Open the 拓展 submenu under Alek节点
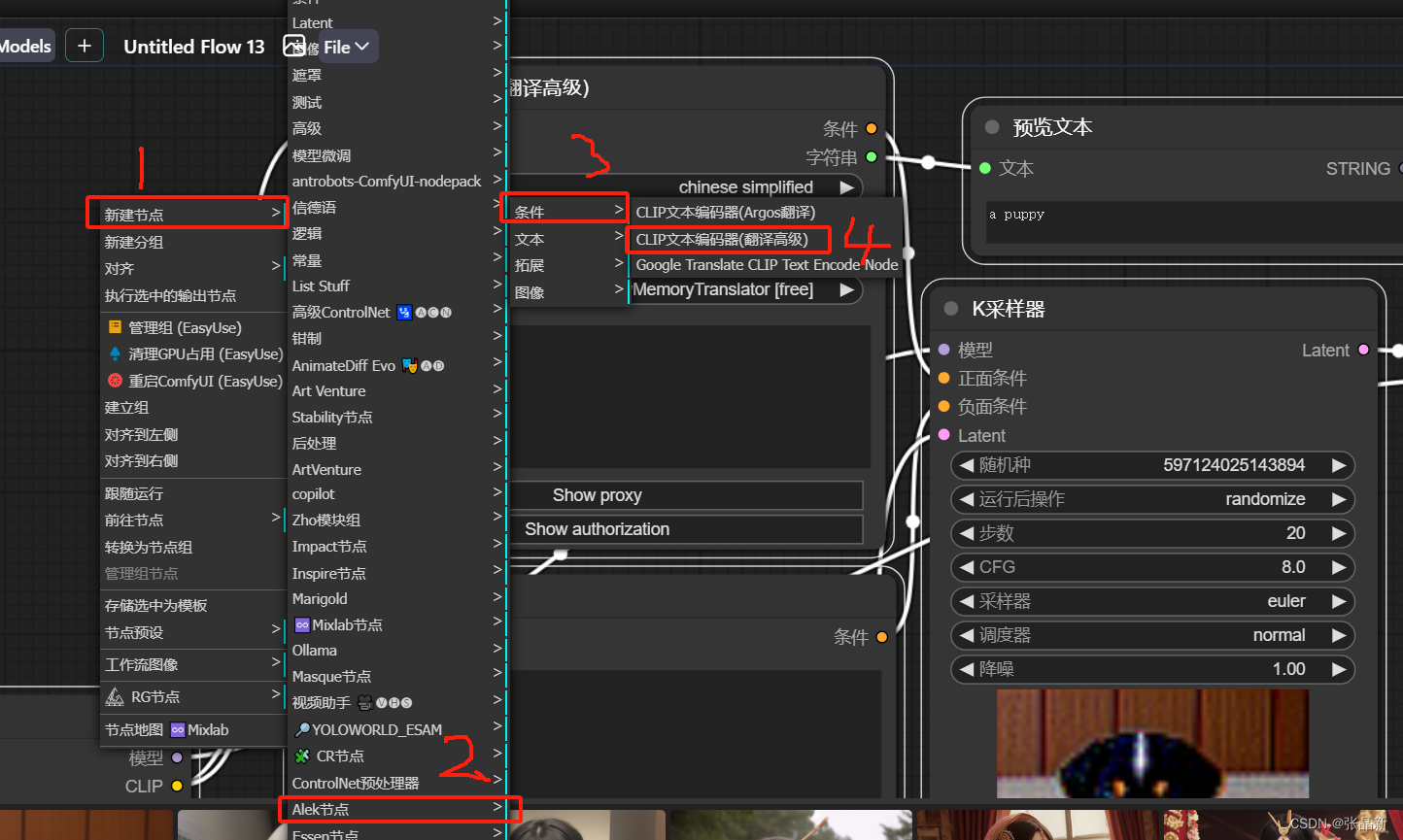 (567, 265)
